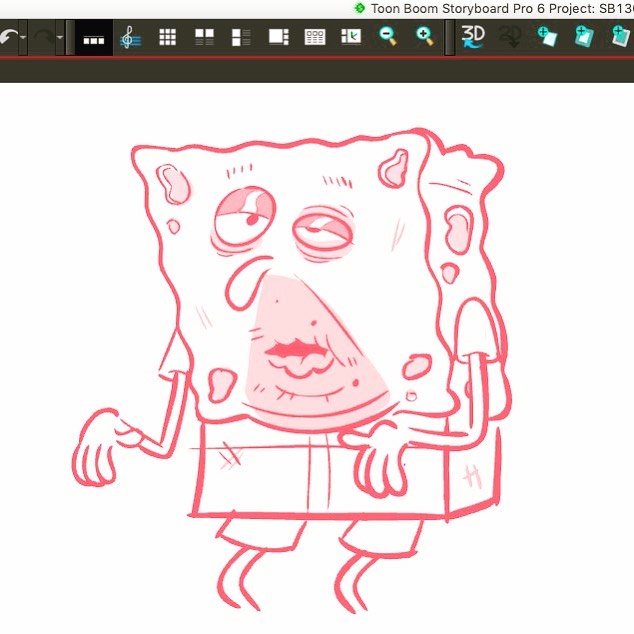This screenshot has width=634, height=634.
Task: Click the rightmost partially visible add-panel icon
Action: 622,36
